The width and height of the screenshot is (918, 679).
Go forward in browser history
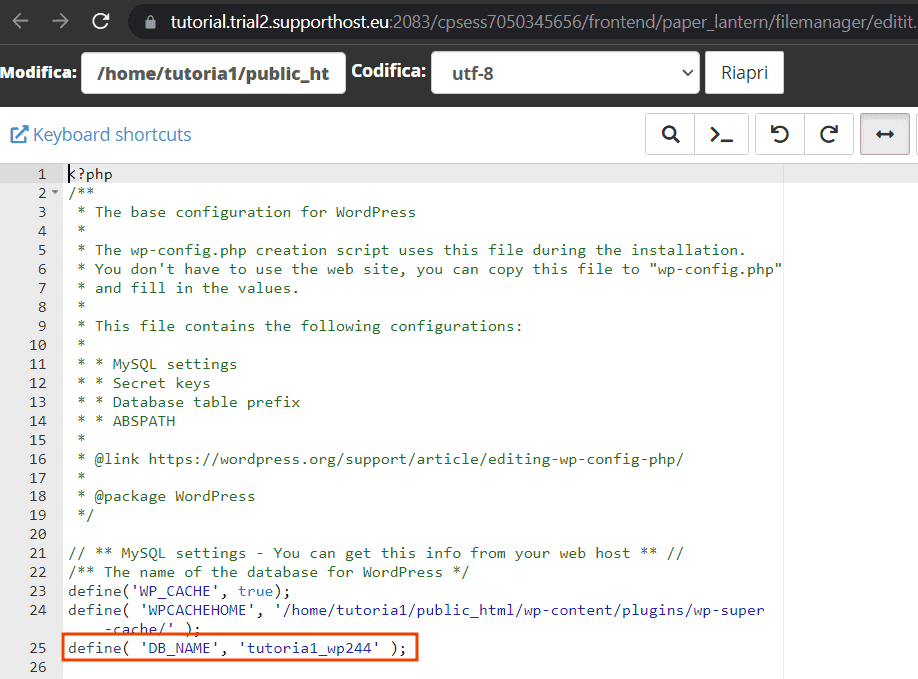point(60,22)
